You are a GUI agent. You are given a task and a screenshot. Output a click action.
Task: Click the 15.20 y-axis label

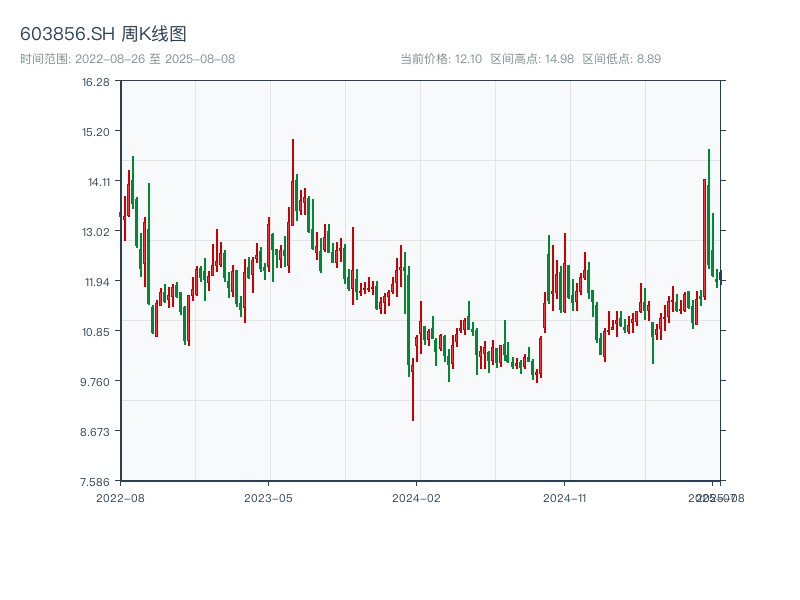pyautogui.click(x=95, y=132)
